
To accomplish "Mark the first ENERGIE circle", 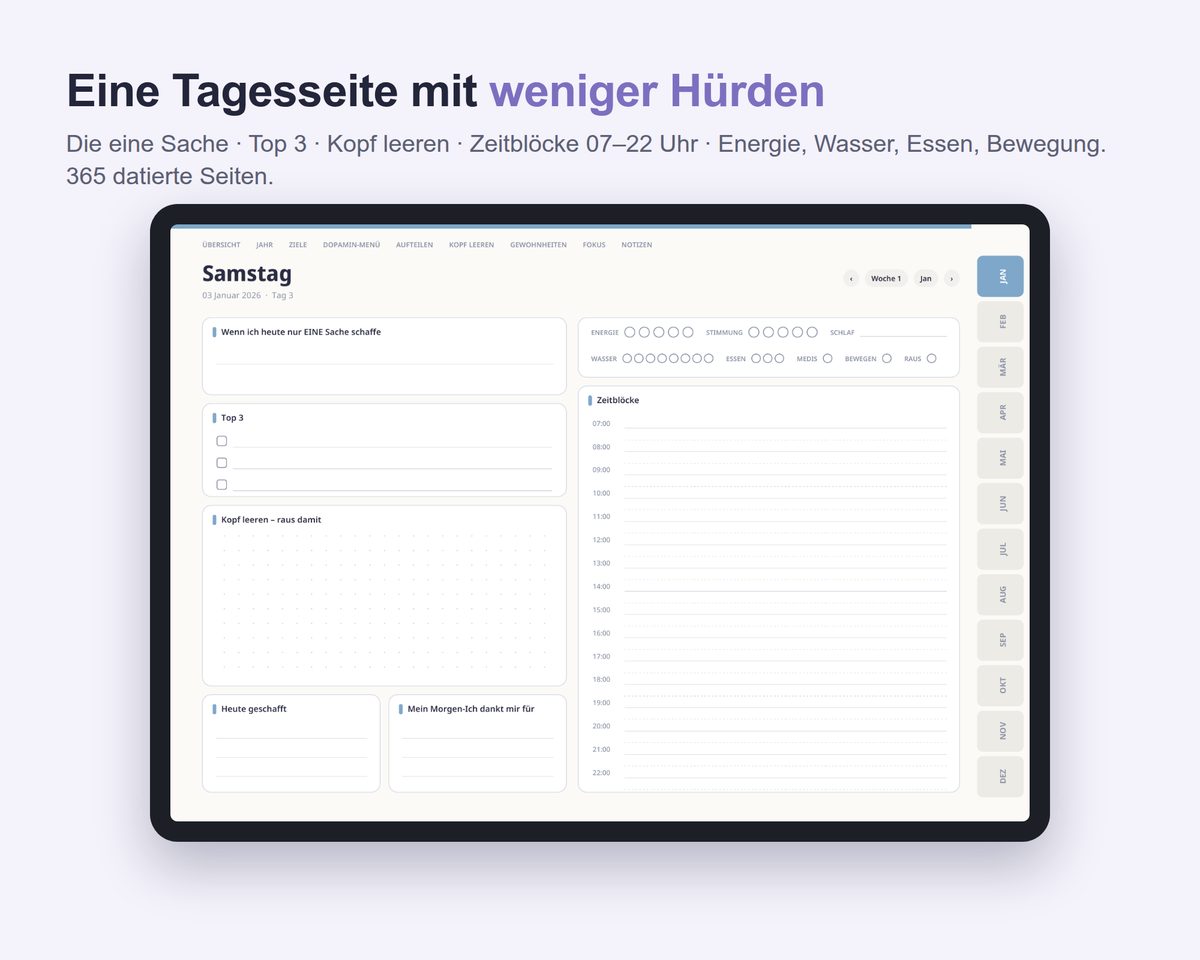I will tap(630, 332).
